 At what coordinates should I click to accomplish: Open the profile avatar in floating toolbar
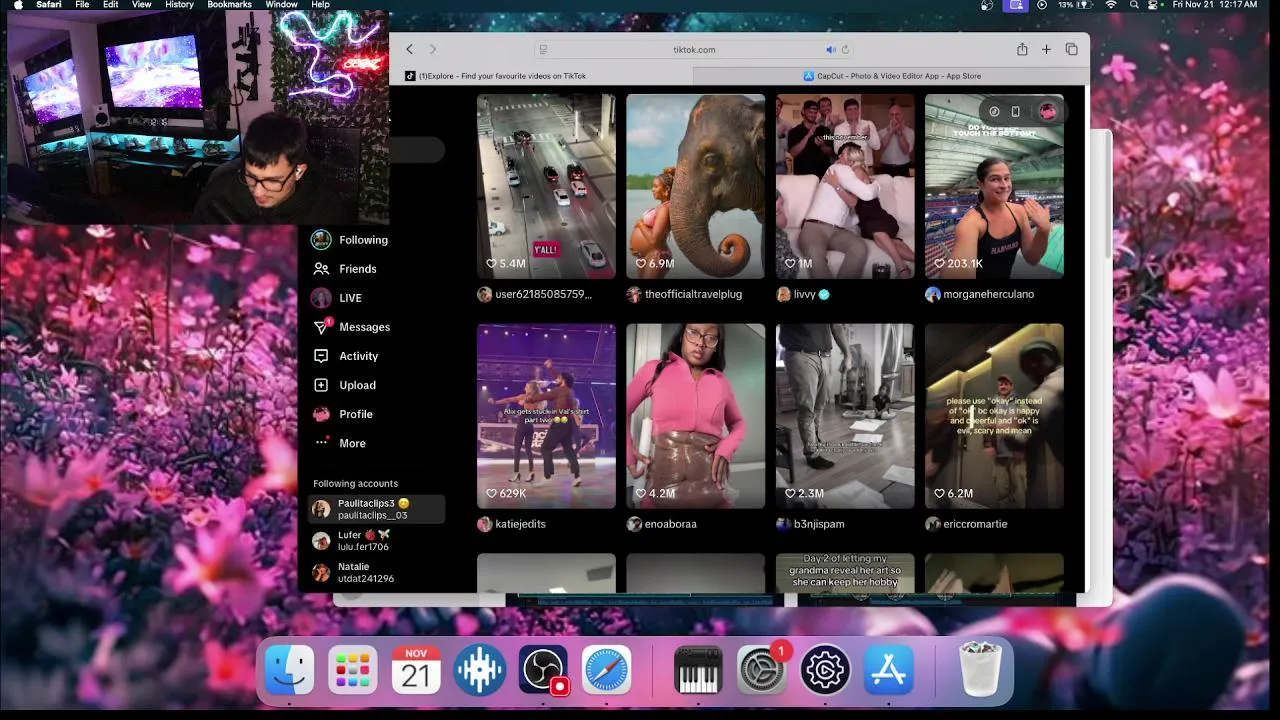coord(1047,111)
